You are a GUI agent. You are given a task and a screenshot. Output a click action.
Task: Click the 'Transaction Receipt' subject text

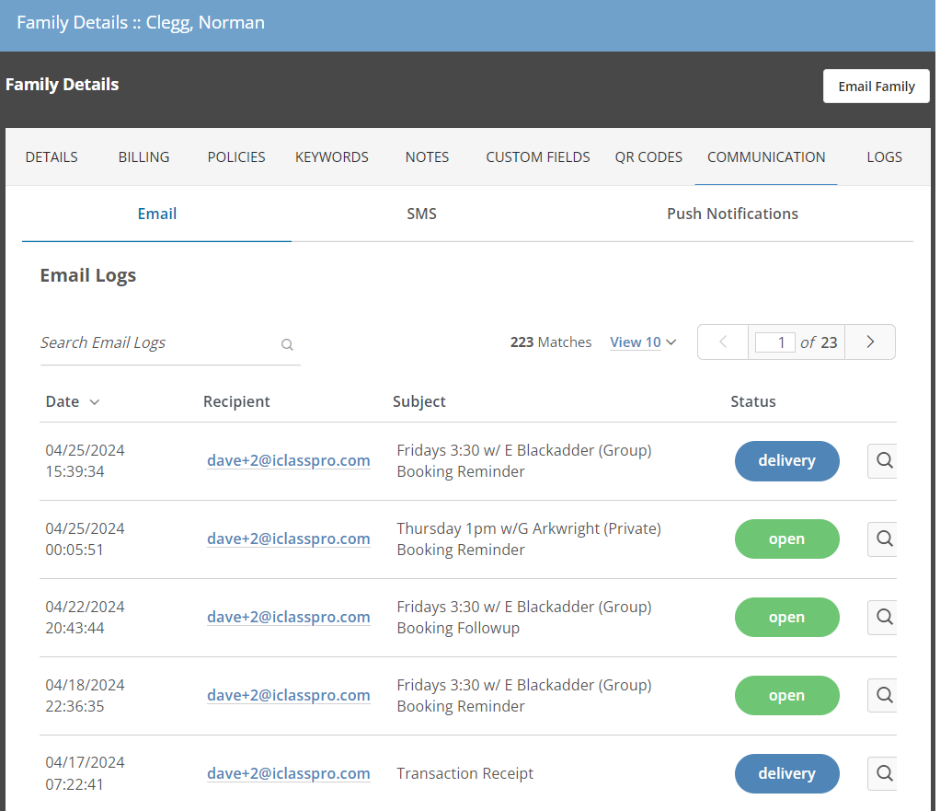[465, 773]
